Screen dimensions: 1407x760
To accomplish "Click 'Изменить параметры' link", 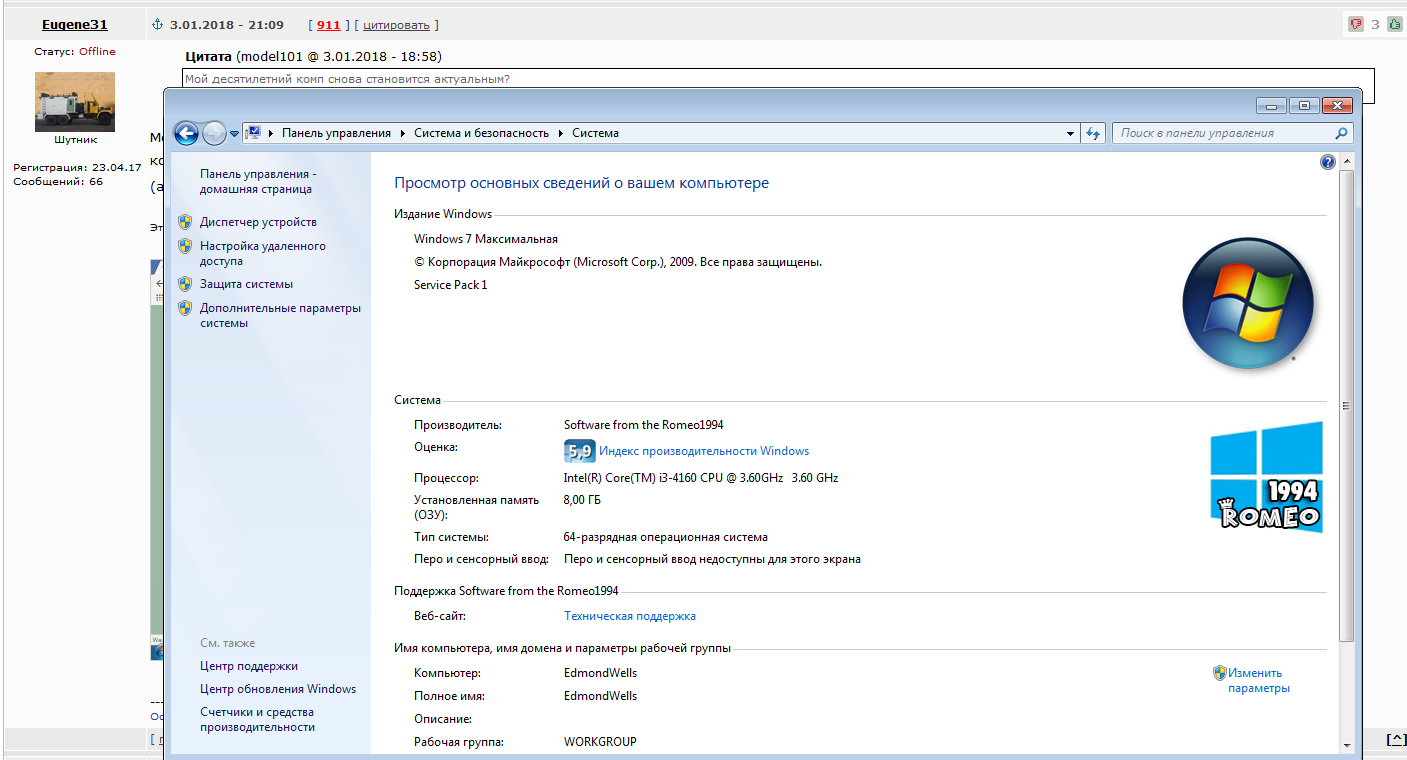I will coord(1259,680).
